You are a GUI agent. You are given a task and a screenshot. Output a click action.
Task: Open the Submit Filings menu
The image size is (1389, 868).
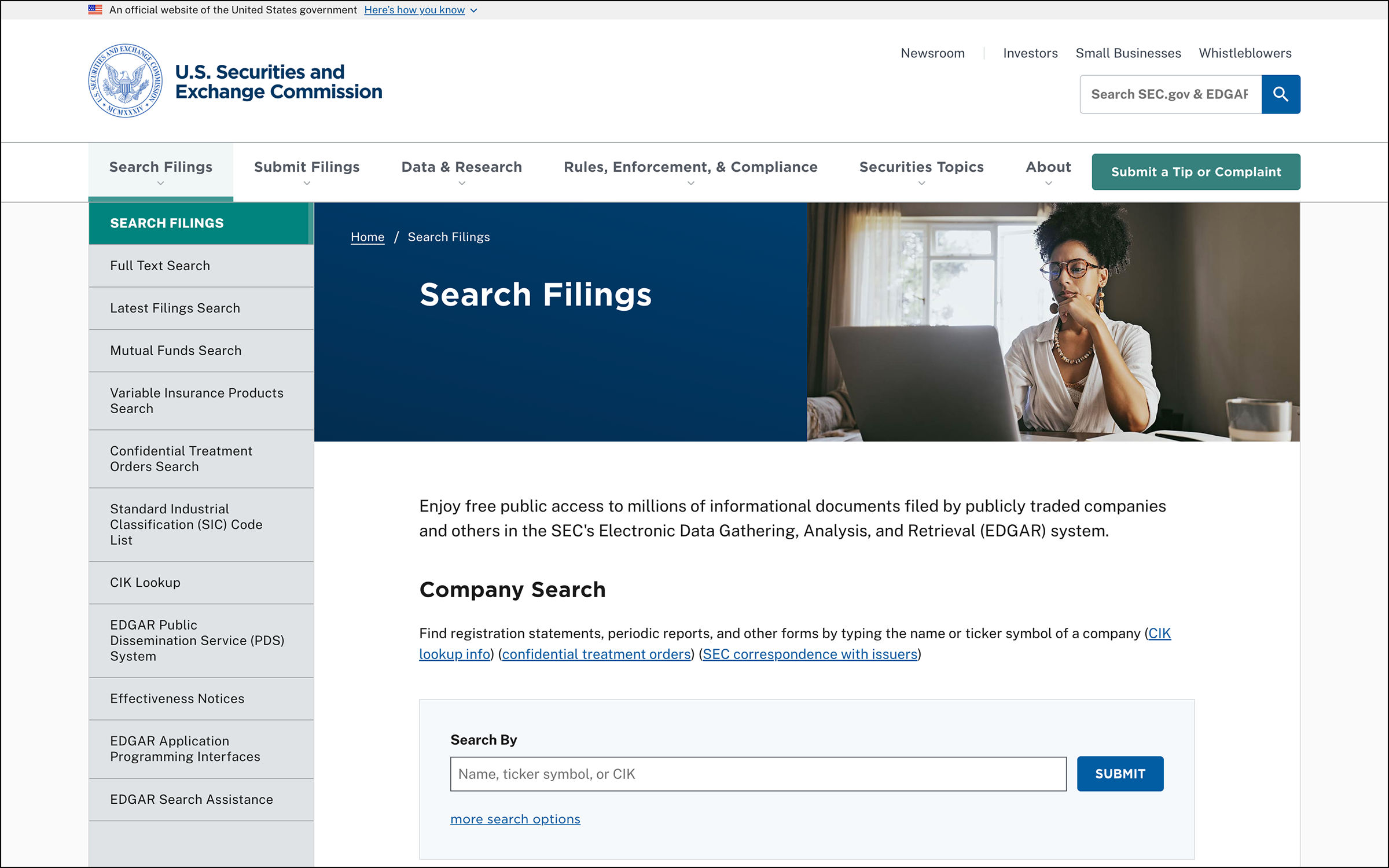(306, 167)
